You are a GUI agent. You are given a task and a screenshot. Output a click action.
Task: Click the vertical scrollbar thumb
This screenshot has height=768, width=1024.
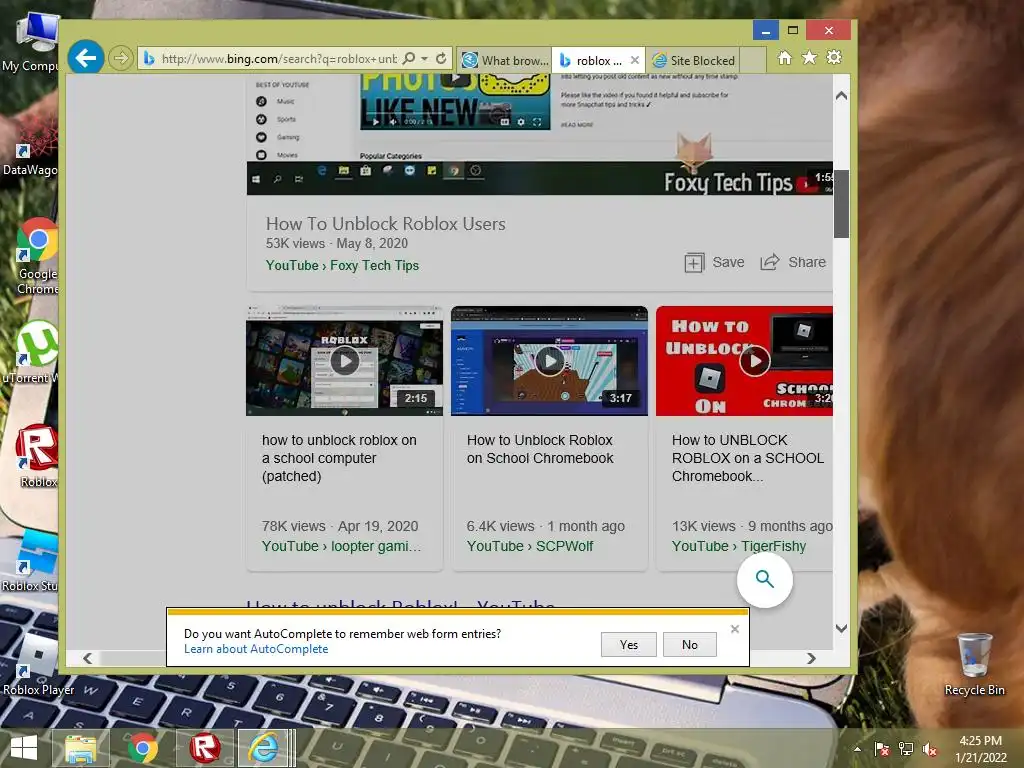tap(841, 204)
